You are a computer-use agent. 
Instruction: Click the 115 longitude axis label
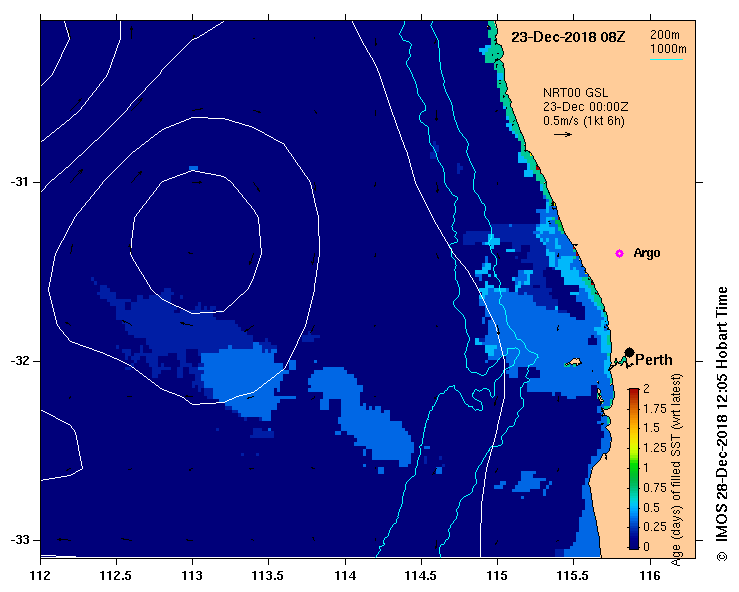497,576
